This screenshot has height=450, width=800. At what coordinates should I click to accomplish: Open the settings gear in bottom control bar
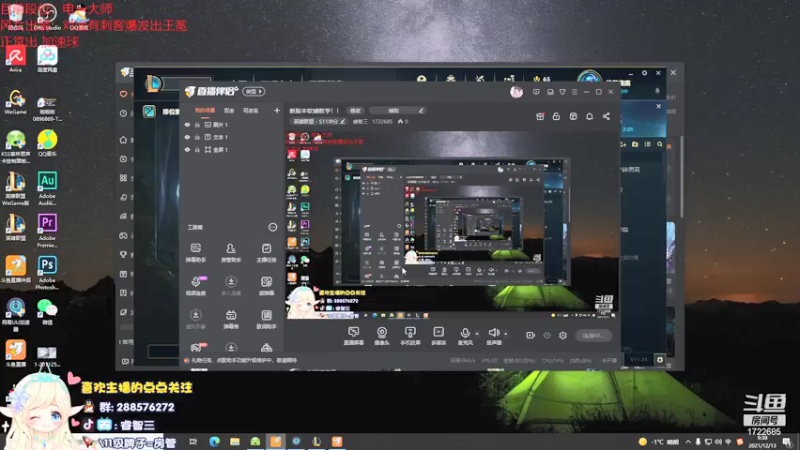tap(563, 335)
